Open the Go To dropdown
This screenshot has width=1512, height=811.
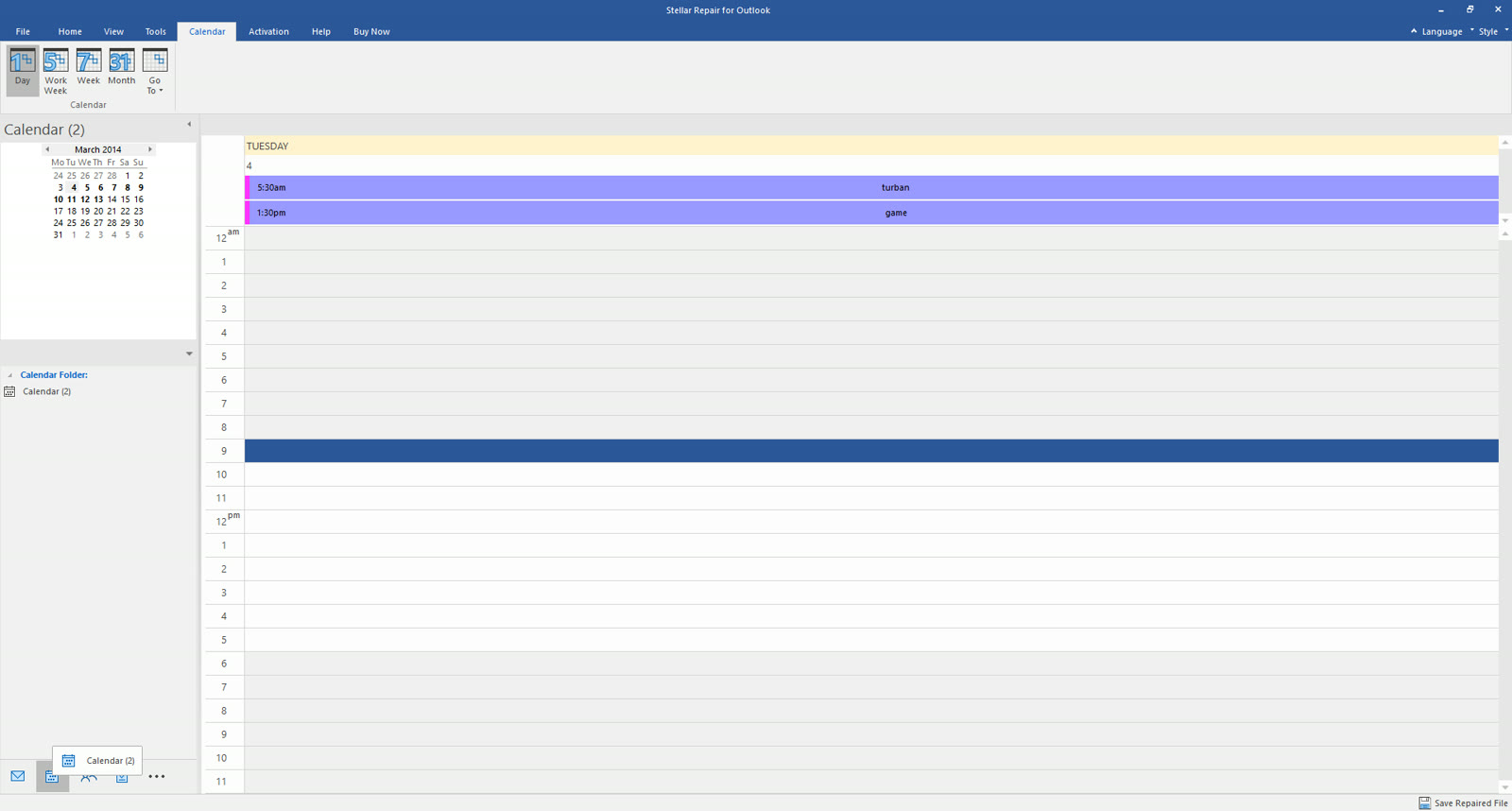(155, 70)
